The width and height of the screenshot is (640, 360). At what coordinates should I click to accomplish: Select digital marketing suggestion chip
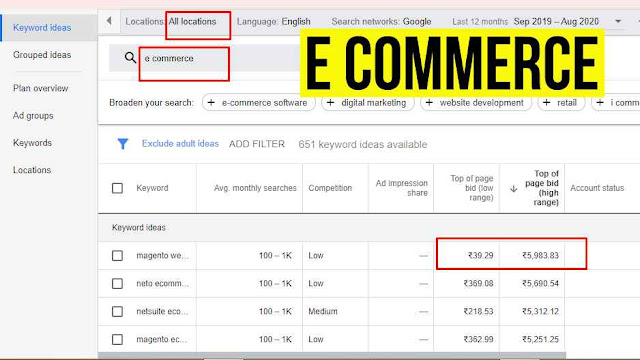(368, 102)
